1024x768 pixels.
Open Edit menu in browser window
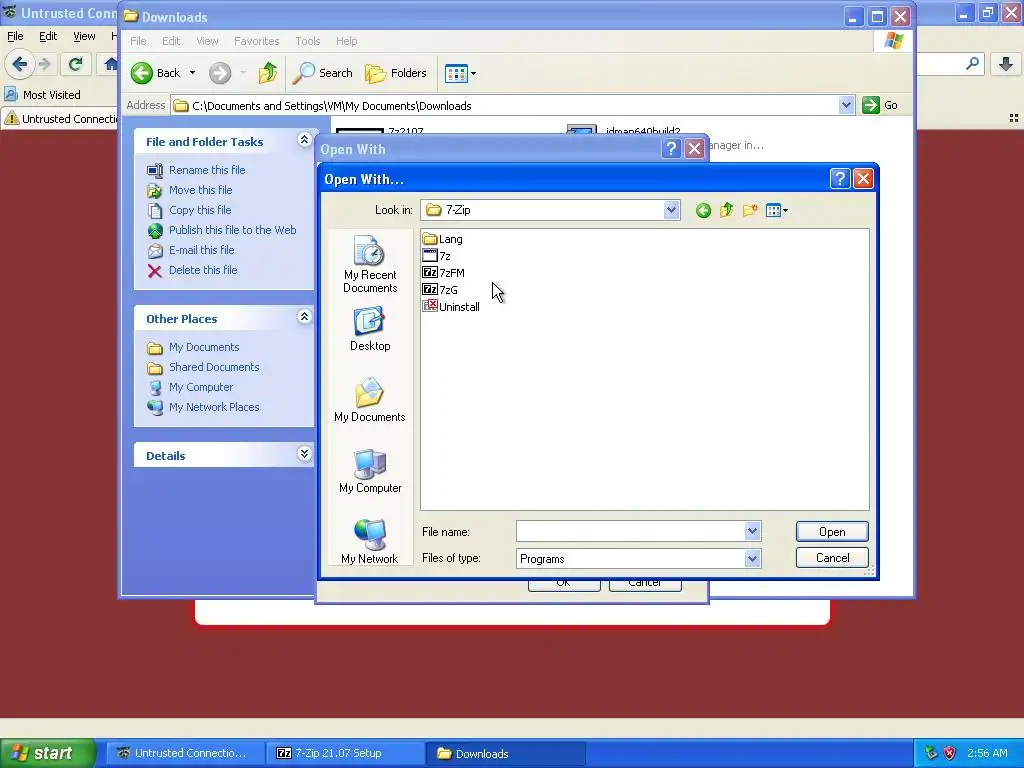pos(48,36)
